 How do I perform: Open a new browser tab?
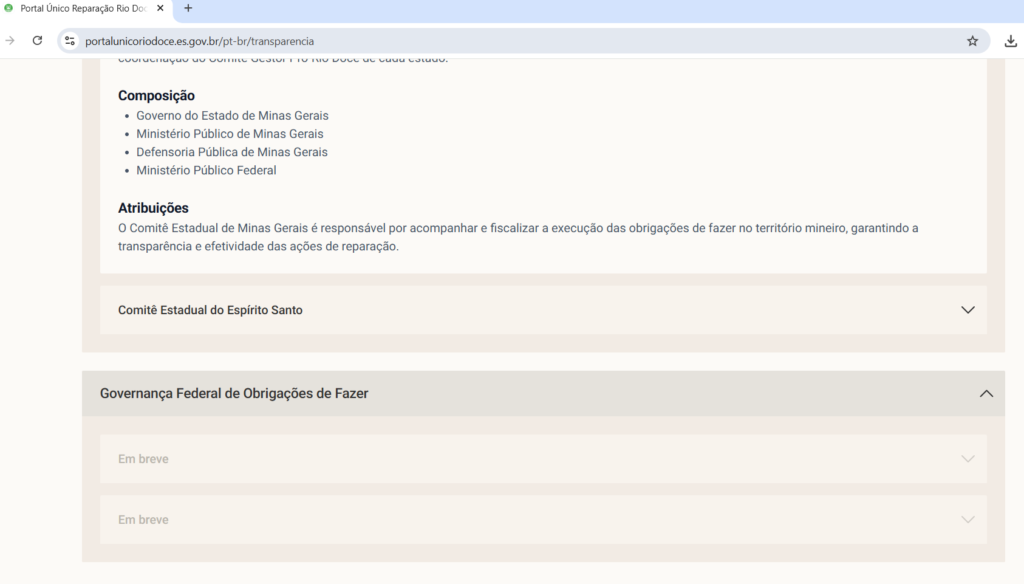point(188,8)
